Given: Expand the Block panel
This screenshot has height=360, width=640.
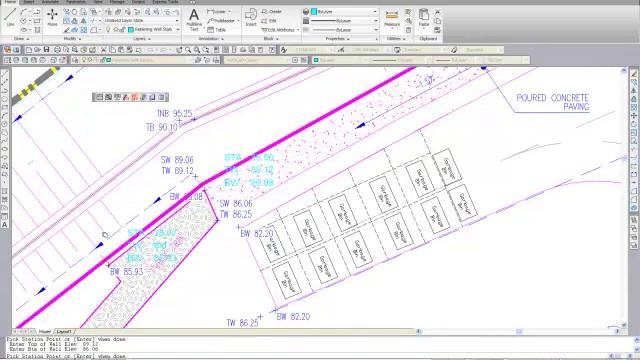Looking at the screenshot, I should pyautogui.click(x=271, y=39).
